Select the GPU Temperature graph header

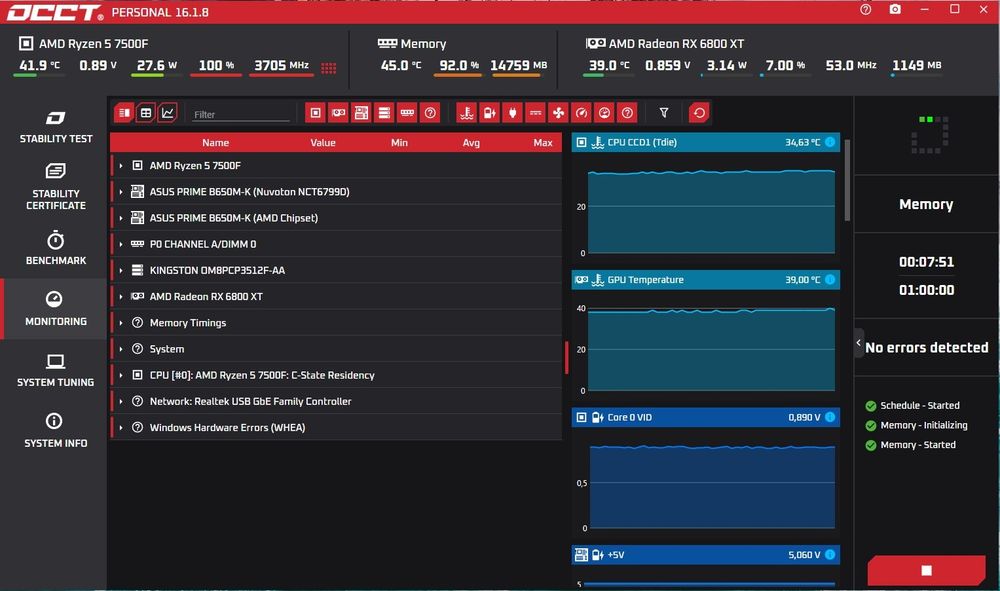click(705, 279)
